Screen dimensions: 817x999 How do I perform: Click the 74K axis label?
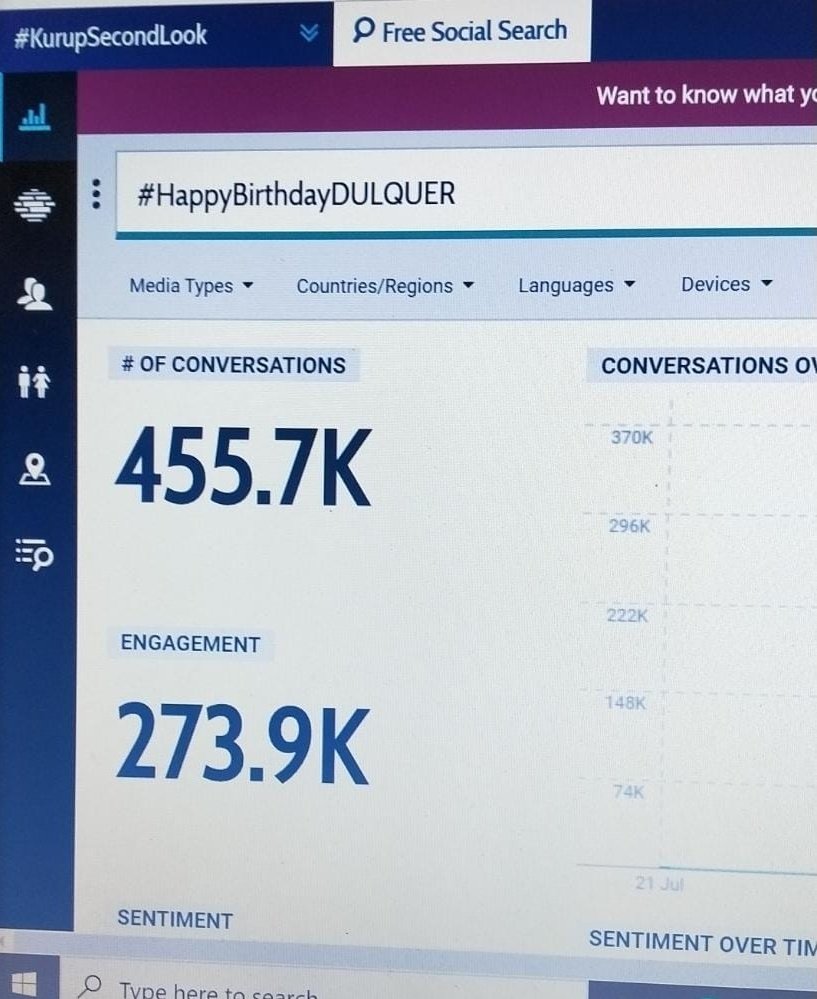point(628,792)
